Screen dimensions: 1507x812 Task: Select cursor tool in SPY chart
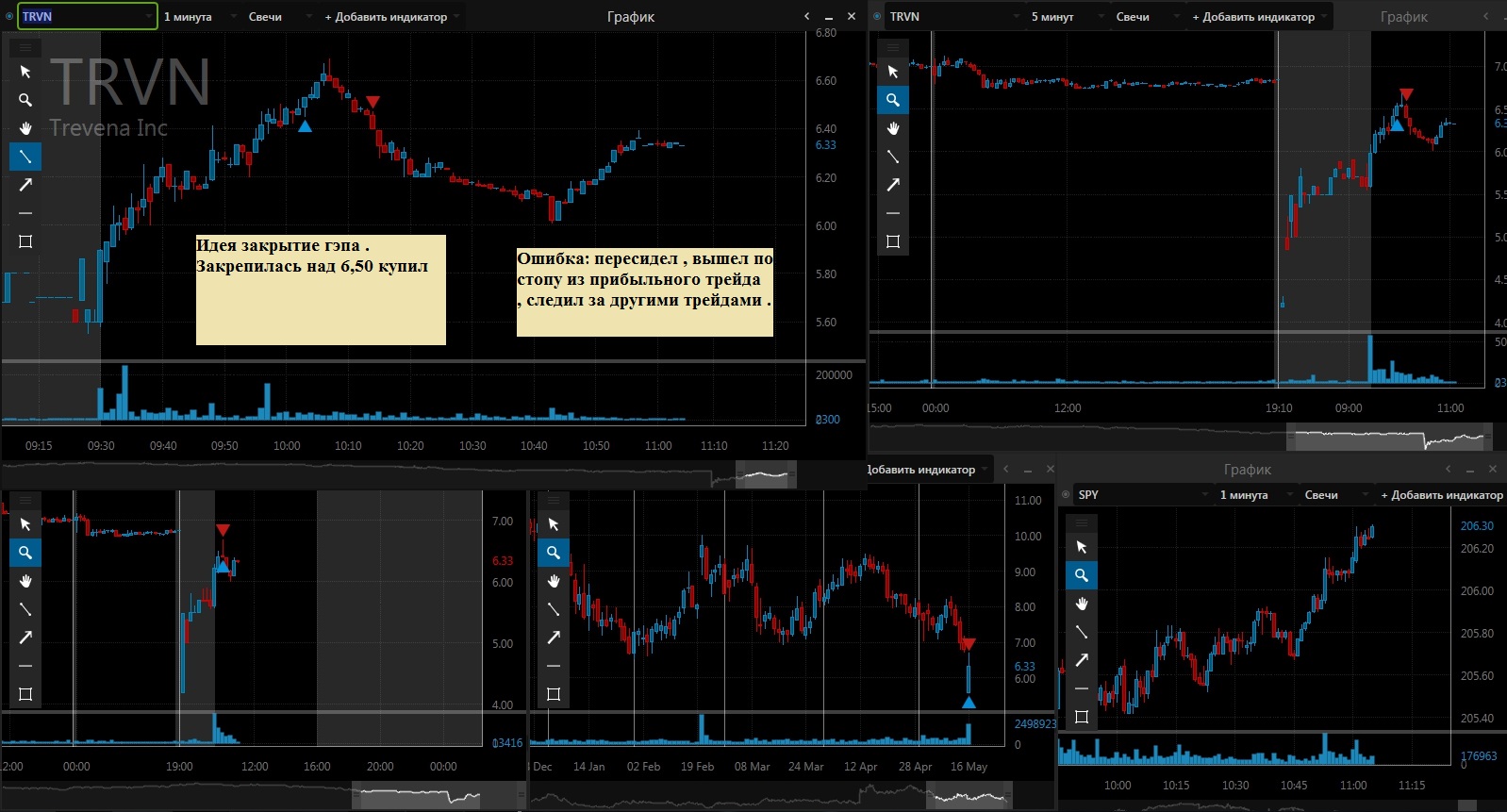point(1082,547)
